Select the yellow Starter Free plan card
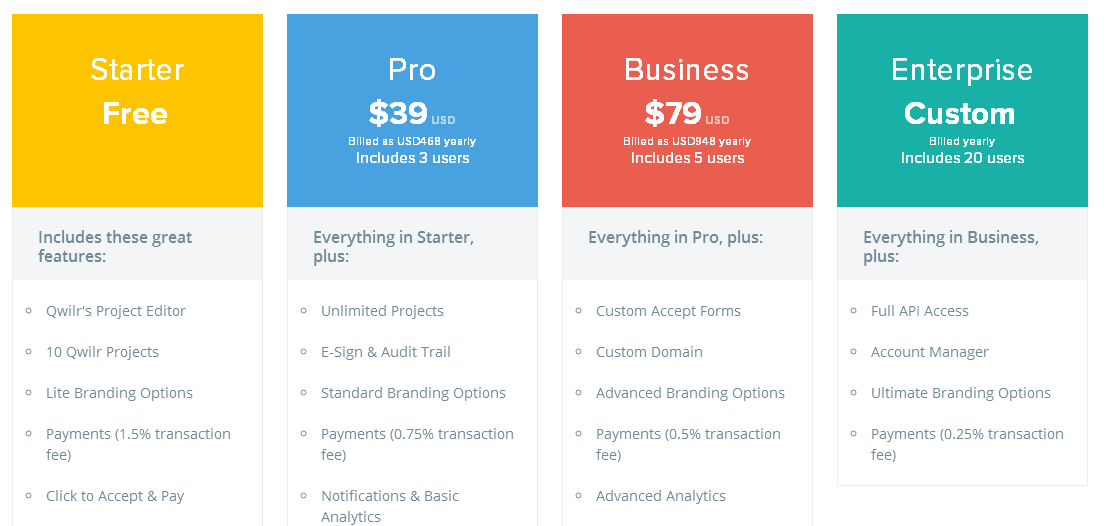This screenshot has width=1110, height=526. 137,110
